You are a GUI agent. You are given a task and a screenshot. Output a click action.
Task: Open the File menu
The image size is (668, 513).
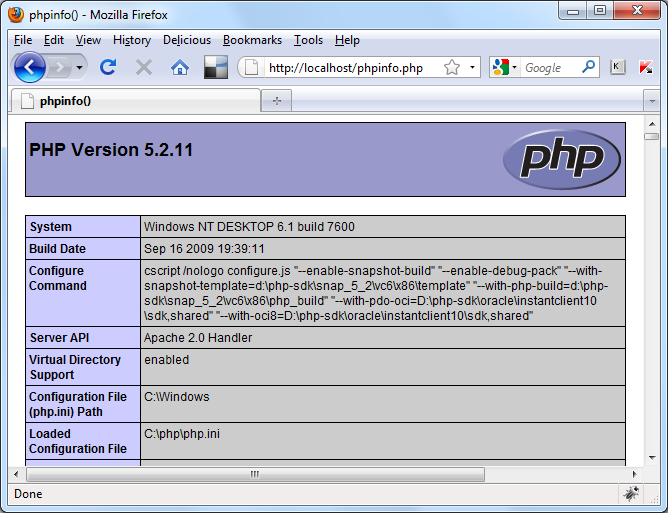(23, 40)
